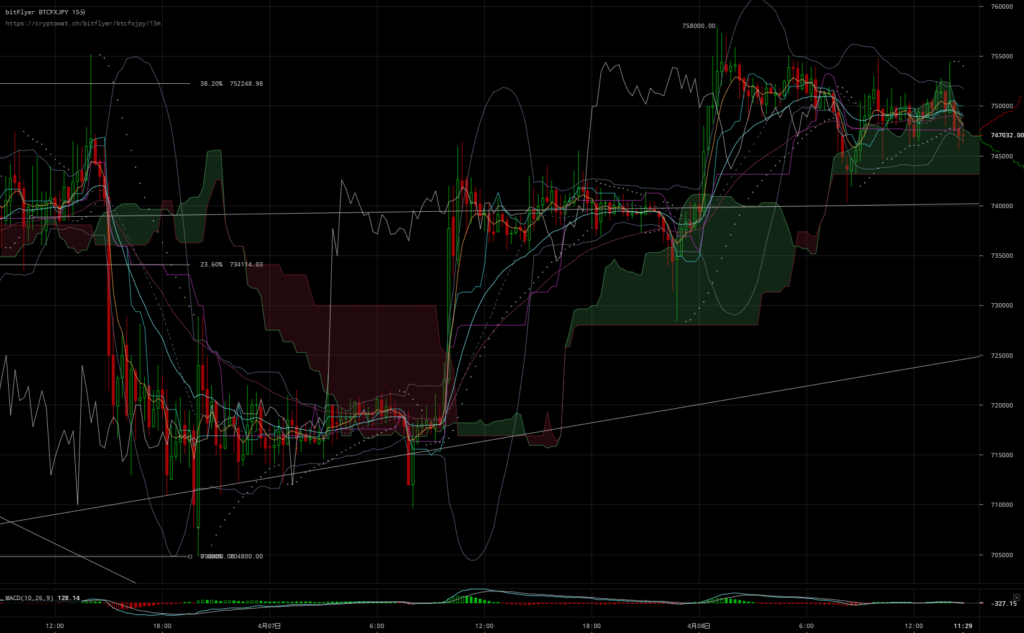Select the 715000 price axis label
This screenshot has height=633, width=1024.
[x=1002, y=455]
